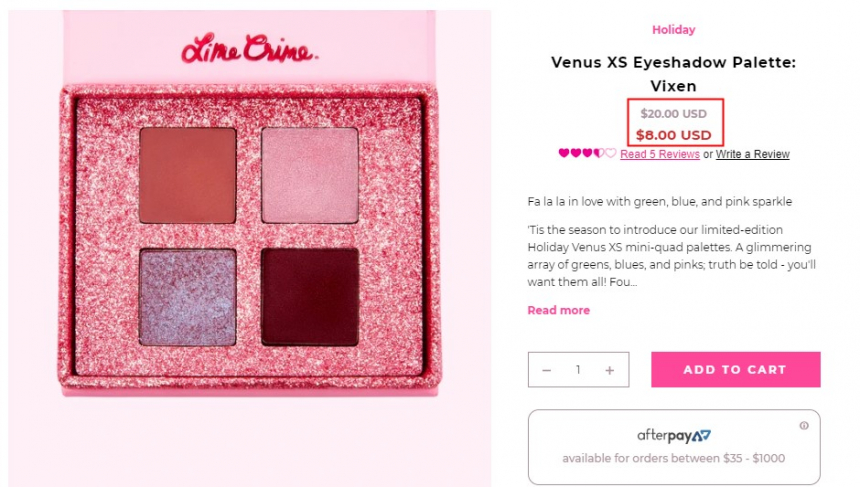This screenshot has height=487, width=860.
Task: Click the ADD TO CART button
Action: [735, 370]
